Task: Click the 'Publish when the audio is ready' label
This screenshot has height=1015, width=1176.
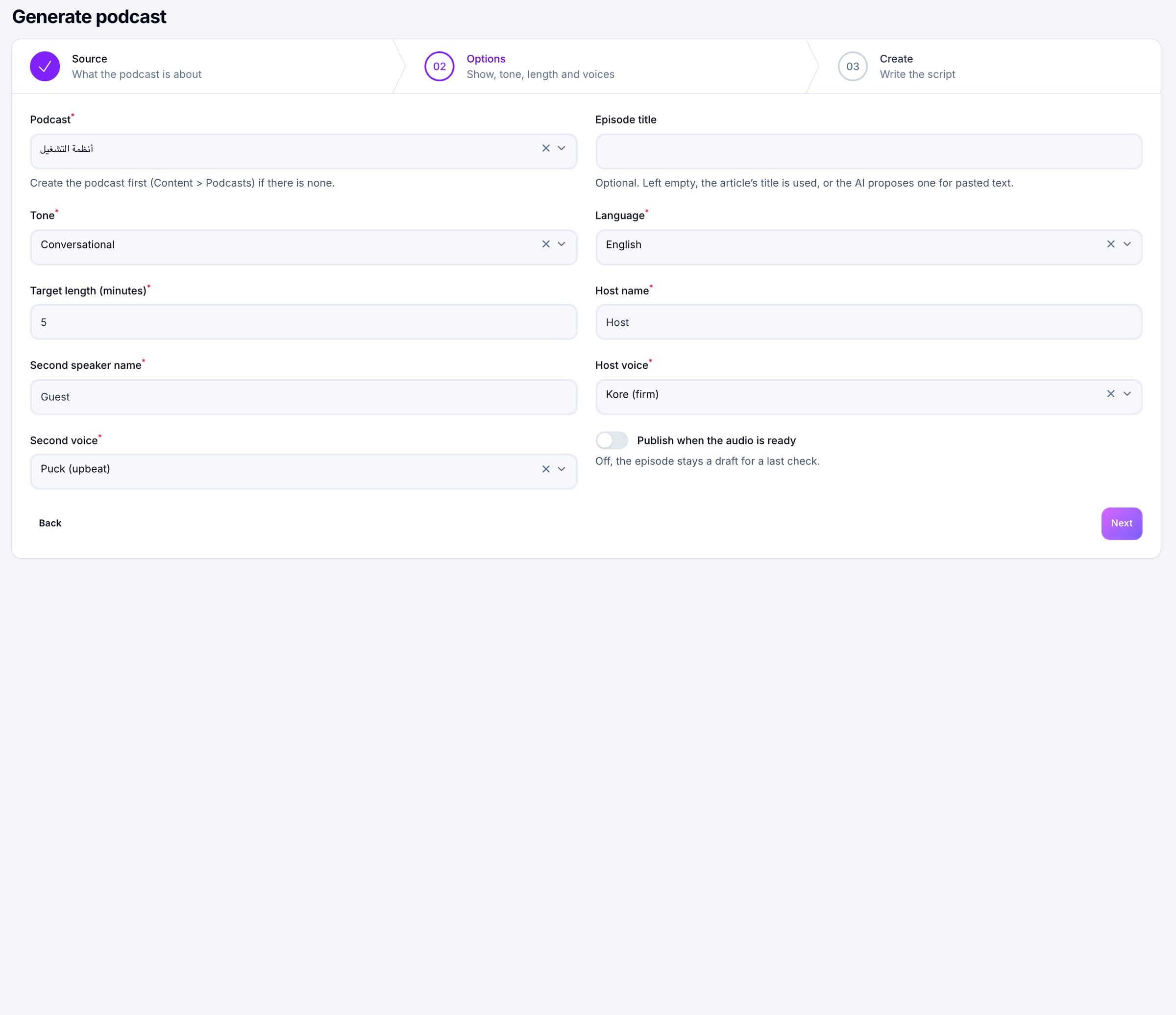Action: pos(716,440)
